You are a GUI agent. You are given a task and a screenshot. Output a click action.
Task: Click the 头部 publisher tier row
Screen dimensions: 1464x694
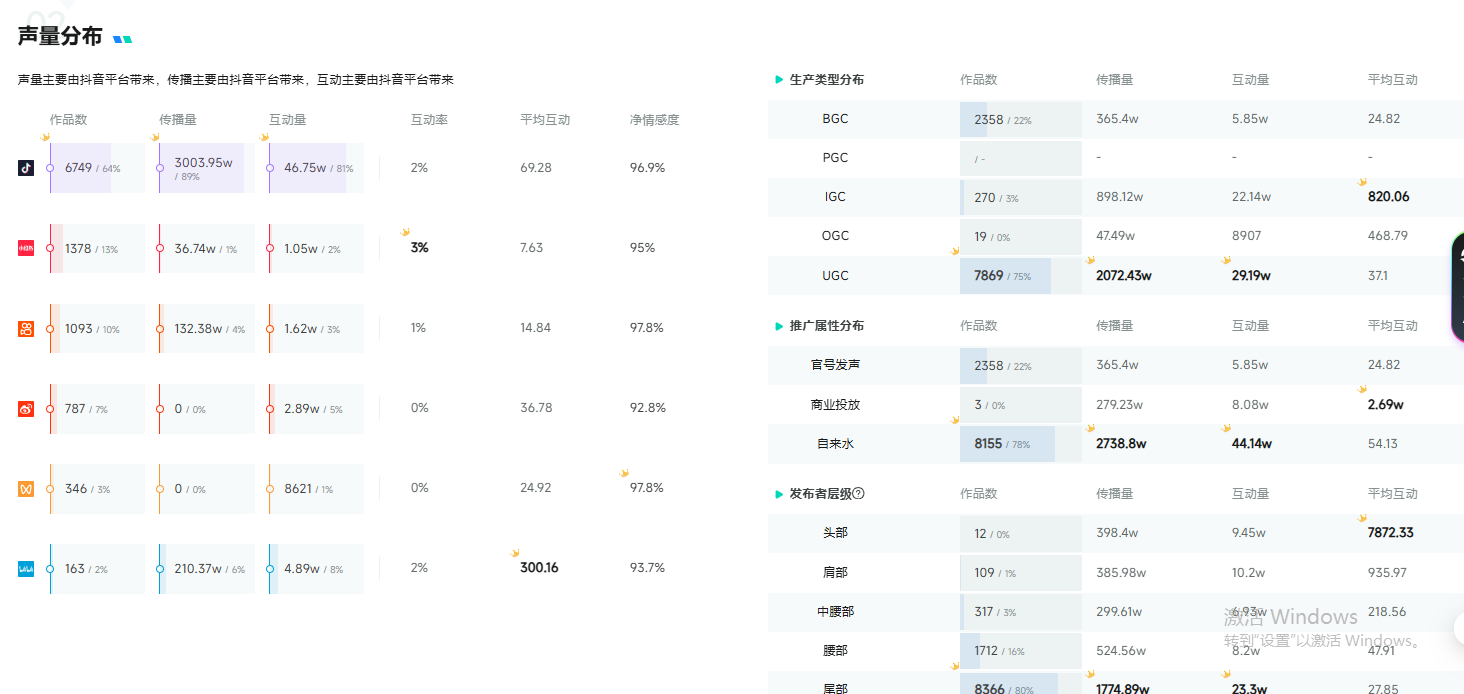(x=835, y=532)
